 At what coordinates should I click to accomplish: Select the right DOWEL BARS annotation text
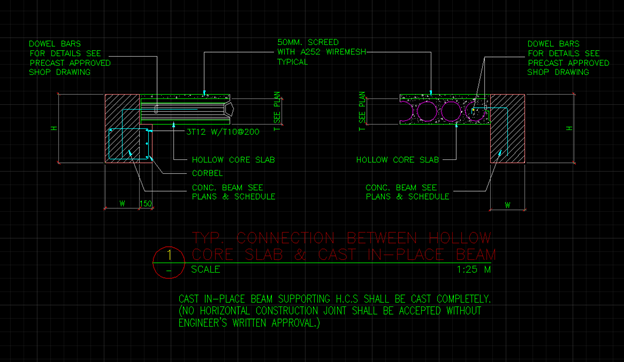568,58
